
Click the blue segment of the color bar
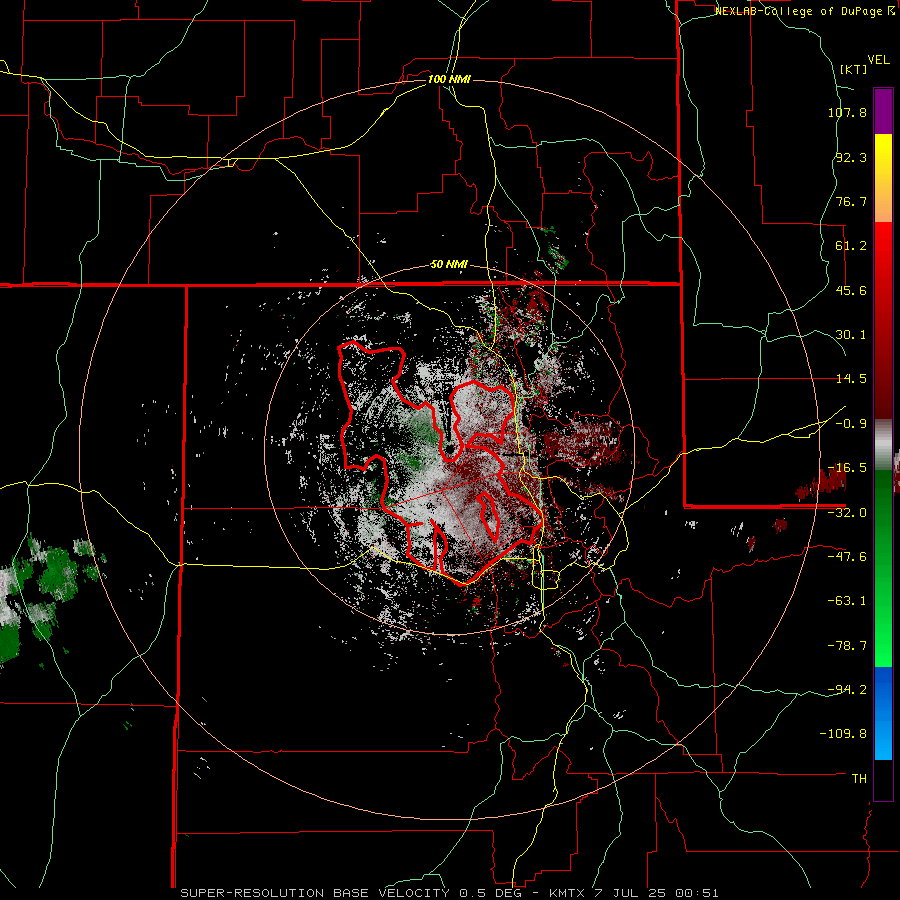[883, 713]
